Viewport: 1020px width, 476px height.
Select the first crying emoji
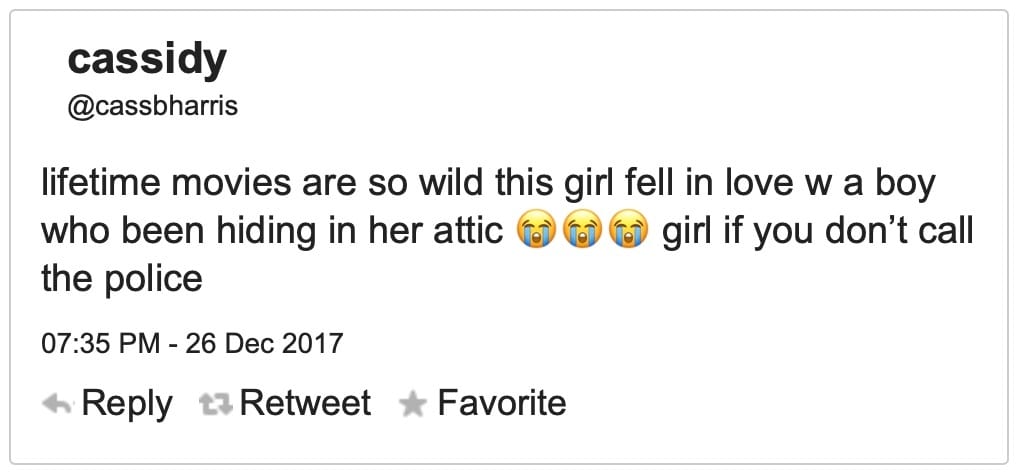click(x=537, y=231)
